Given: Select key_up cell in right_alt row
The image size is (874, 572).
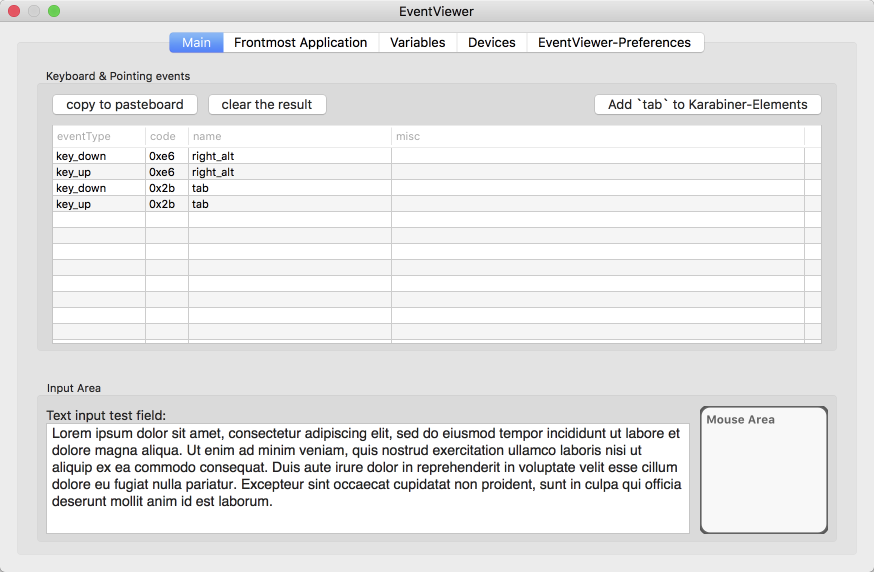Looking at the screenshot, I should 99,172.
